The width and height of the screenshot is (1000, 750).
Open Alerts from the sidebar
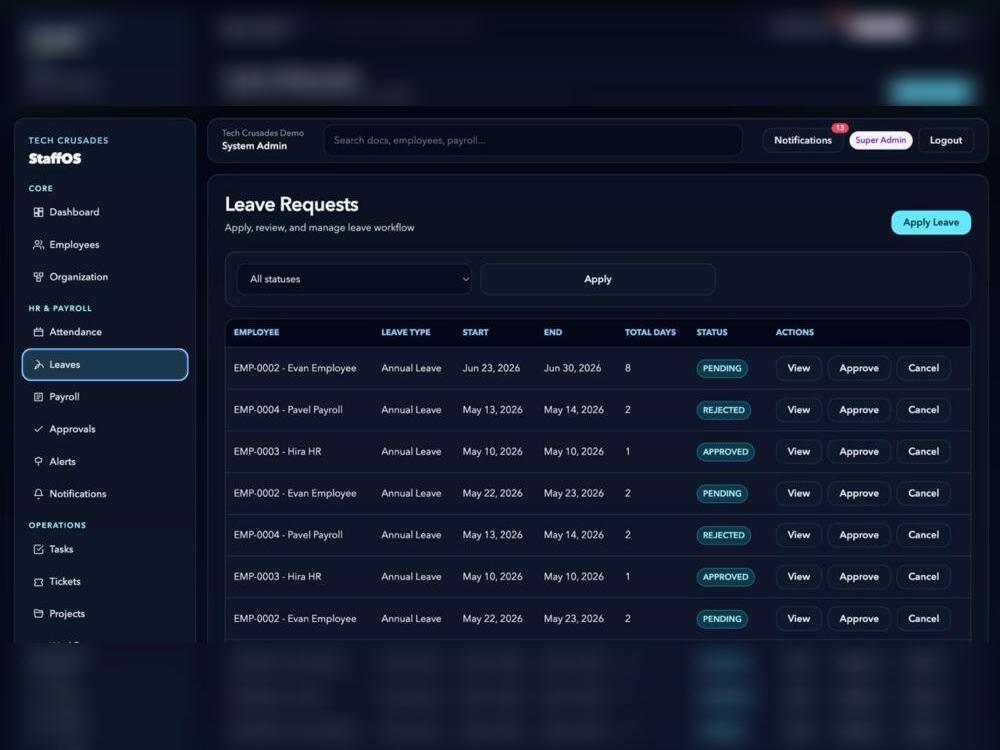point(105,461)
